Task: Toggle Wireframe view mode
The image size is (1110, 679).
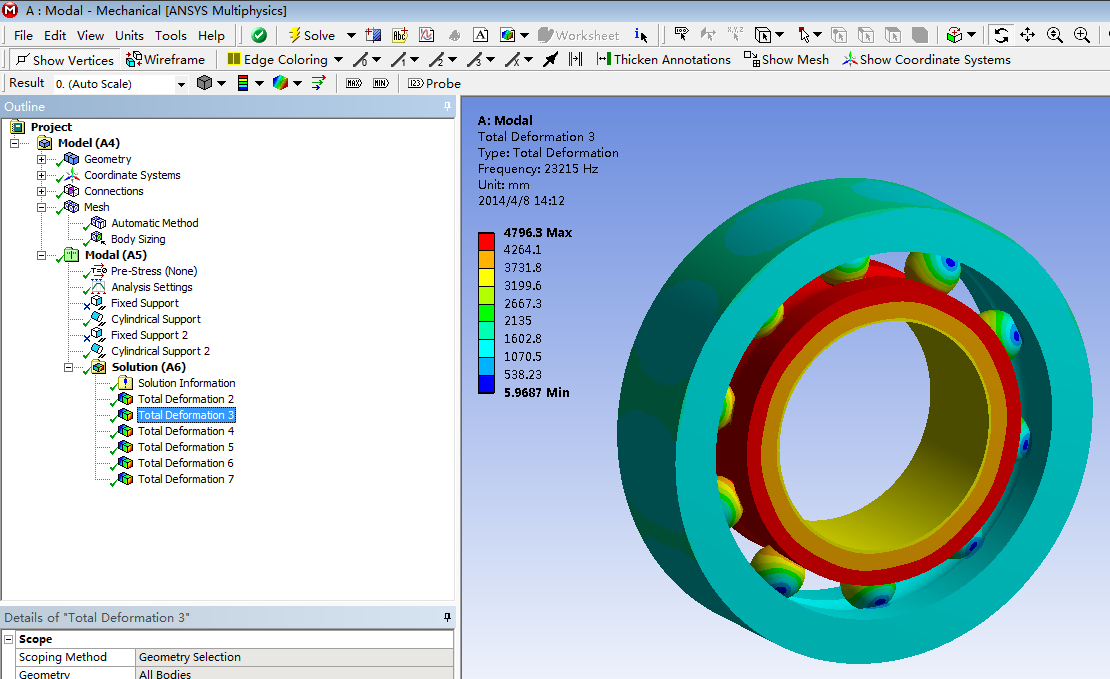Action: click(x=165, y=60)
